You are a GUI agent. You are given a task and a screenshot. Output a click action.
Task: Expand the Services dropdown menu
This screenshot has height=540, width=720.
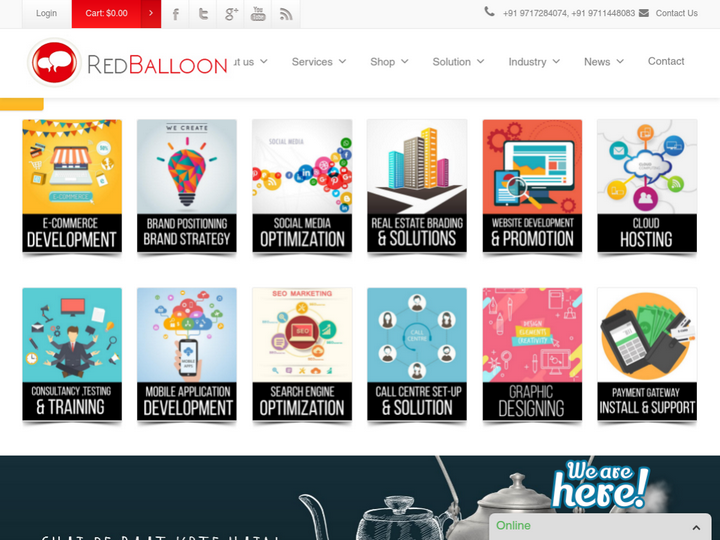click(319, 62)
